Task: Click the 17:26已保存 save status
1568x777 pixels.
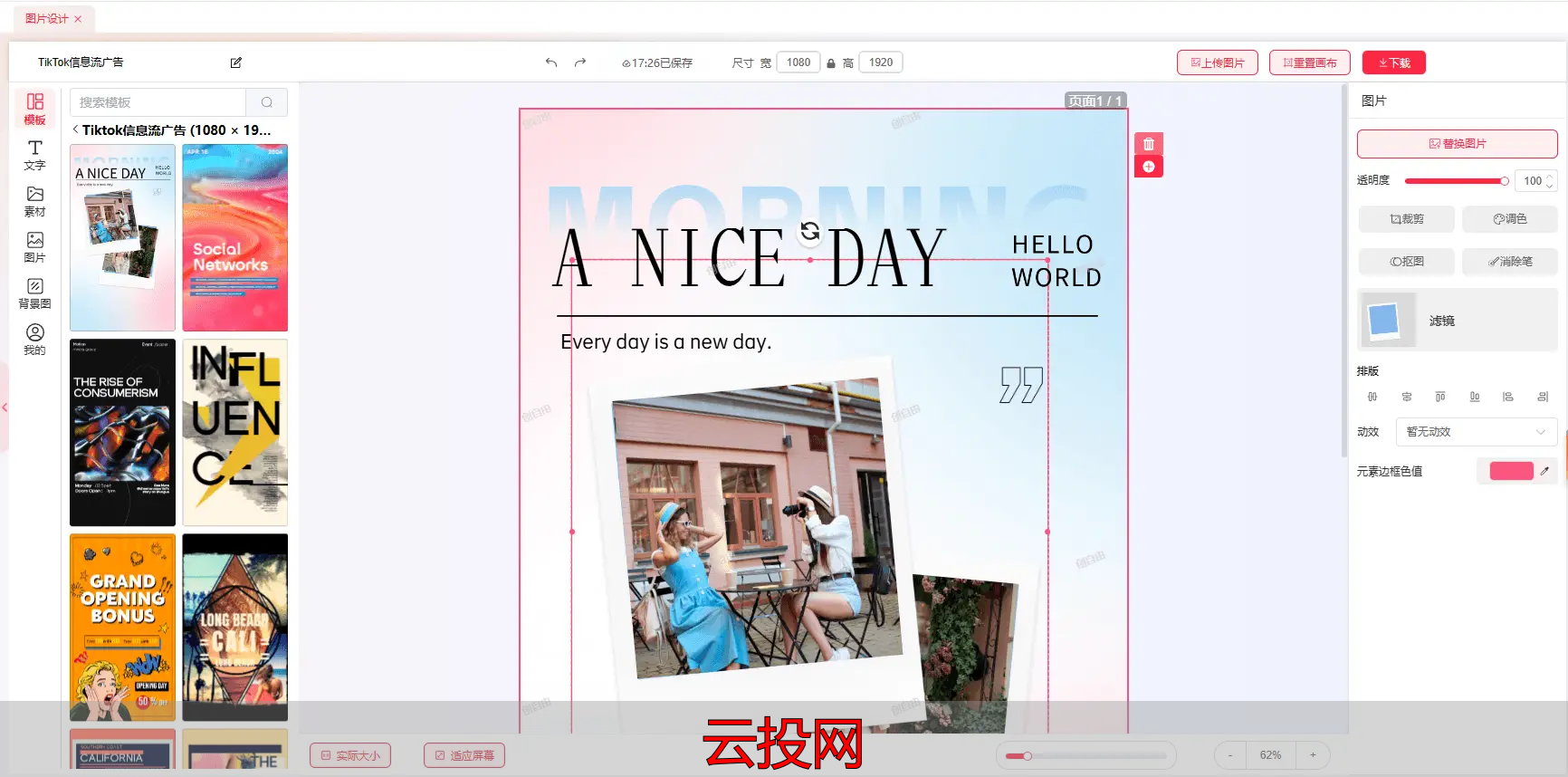Action: pos(657,62)
